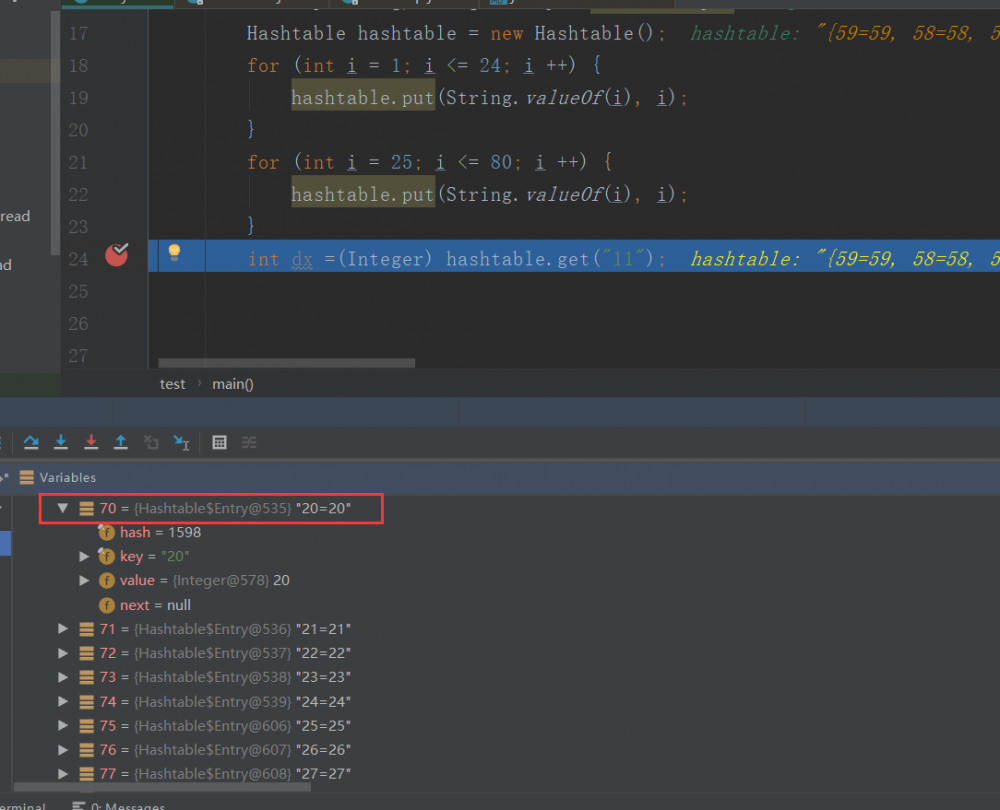Expand entry 73 "23=23"
The image size is (1000, 810).
[x=62, y=677]
